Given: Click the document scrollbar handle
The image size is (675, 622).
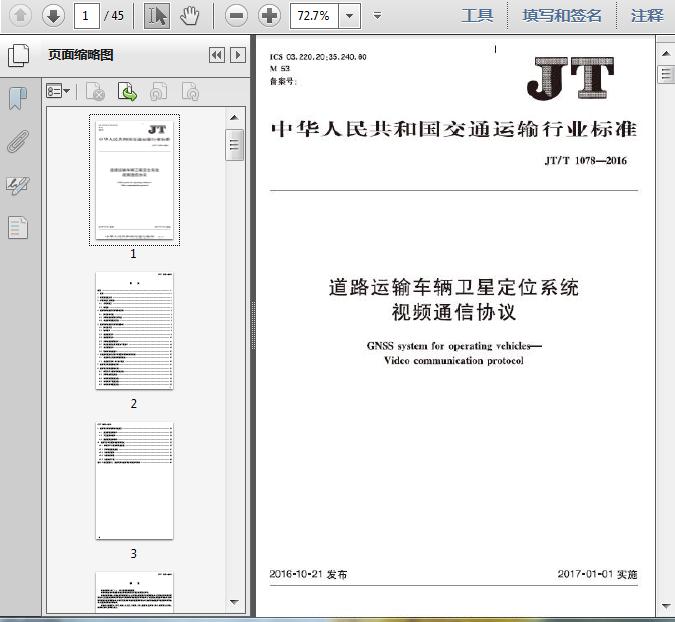Looking at the screenshot, I should [666, 74].
